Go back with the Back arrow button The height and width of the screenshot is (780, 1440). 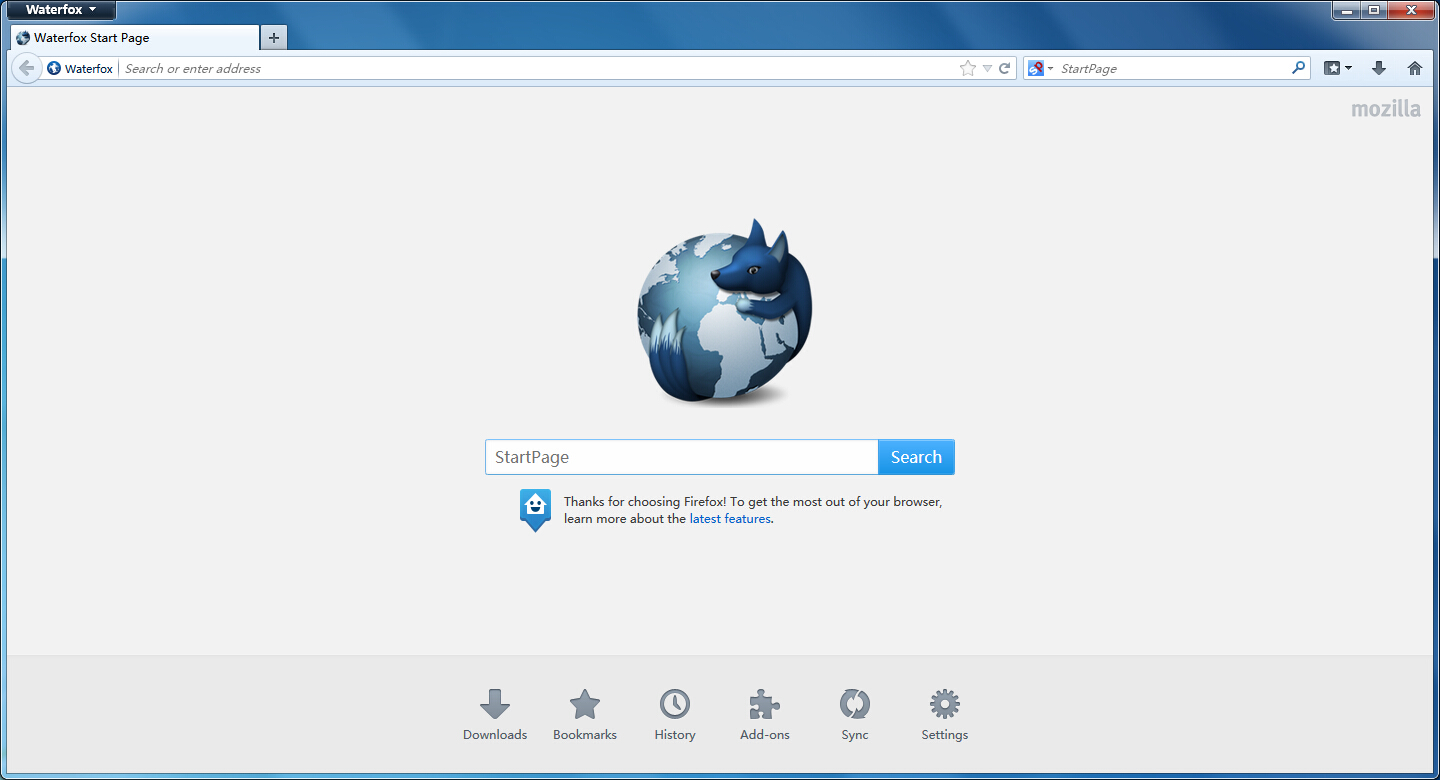point(26,68)
